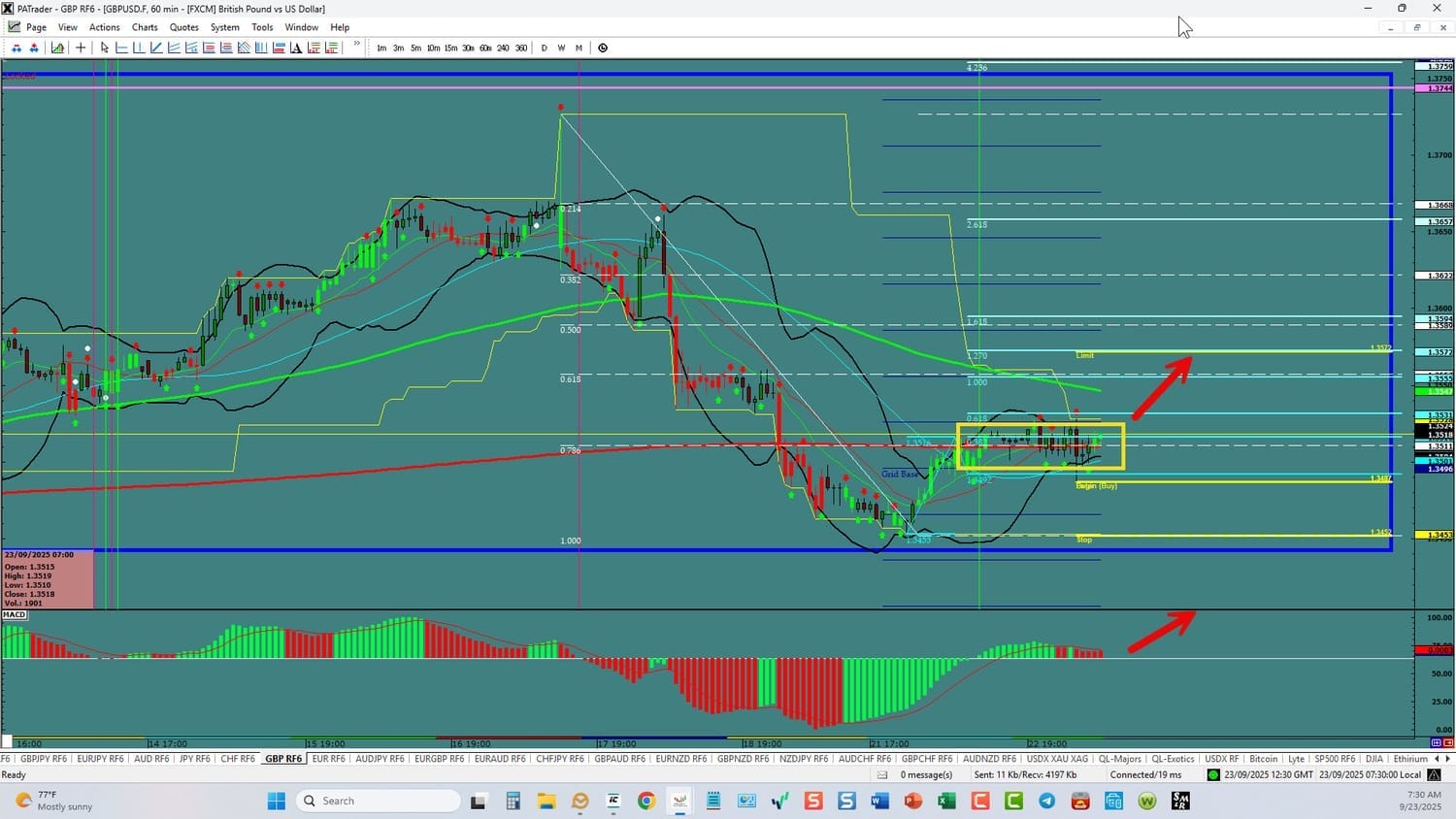Select the crosshair cursor tool

click(x=81, y=48)
